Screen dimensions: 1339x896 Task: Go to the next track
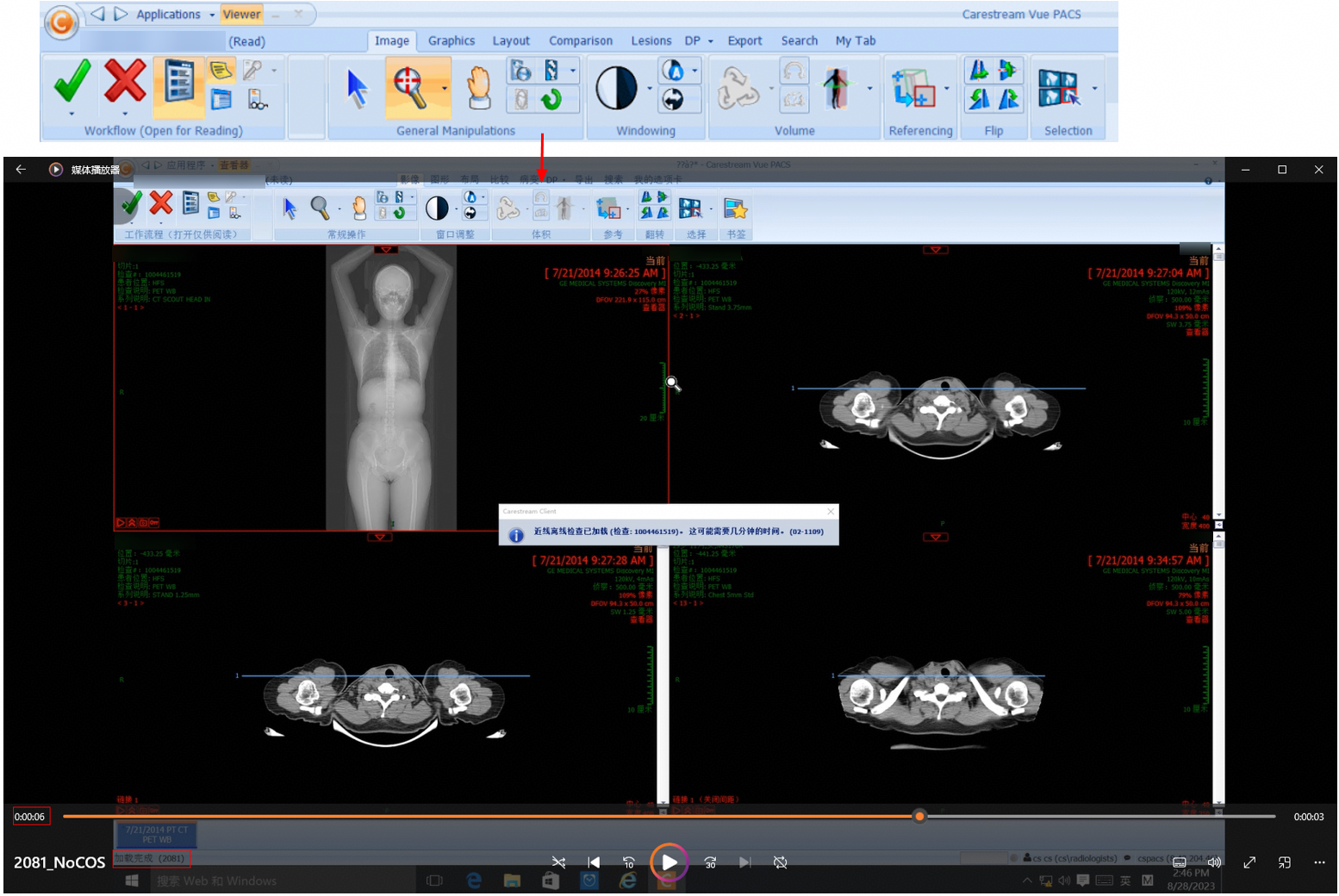745,862
